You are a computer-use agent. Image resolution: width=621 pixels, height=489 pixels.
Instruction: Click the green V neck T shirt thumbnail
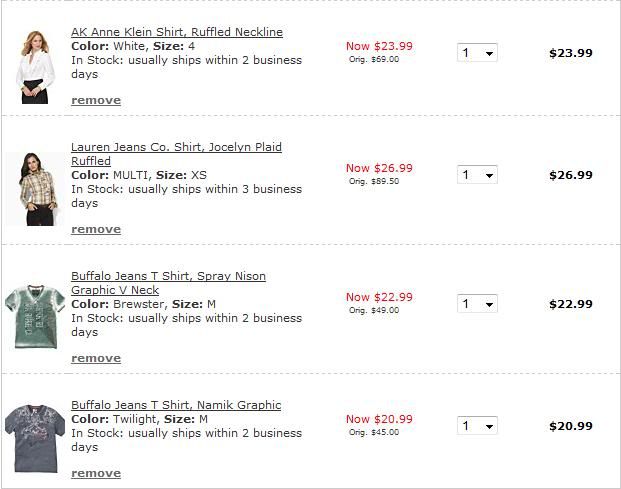click(x=35, y=317)
